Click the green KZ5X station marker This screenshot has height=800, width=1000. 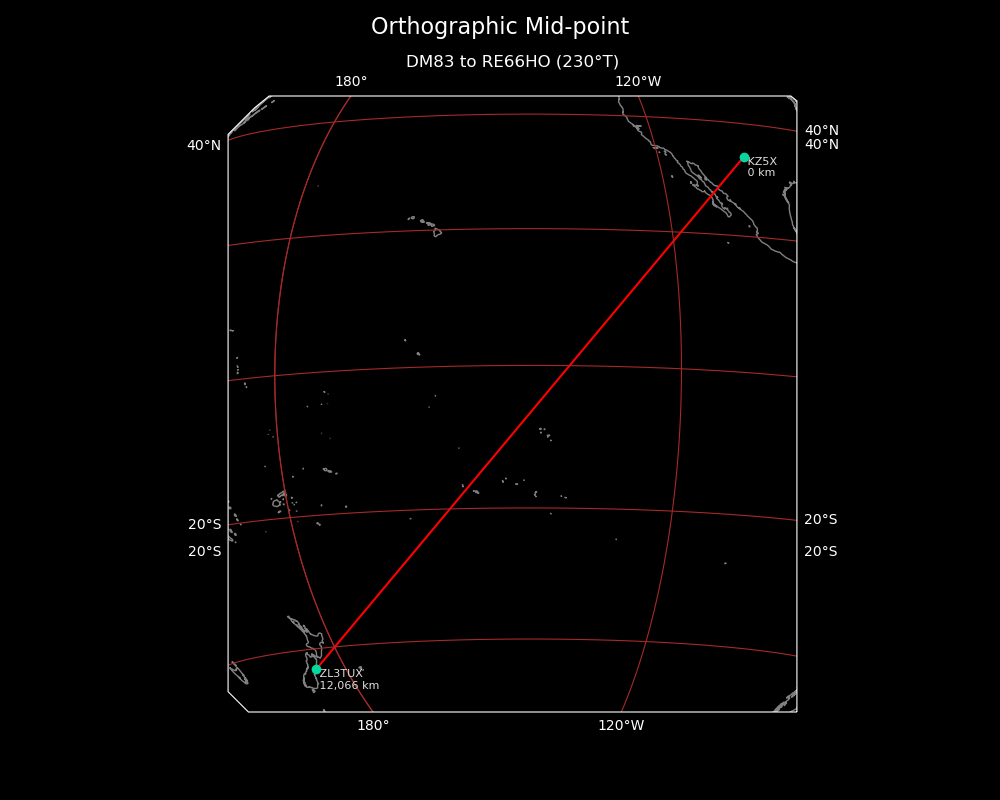click(x=744, y=157)
